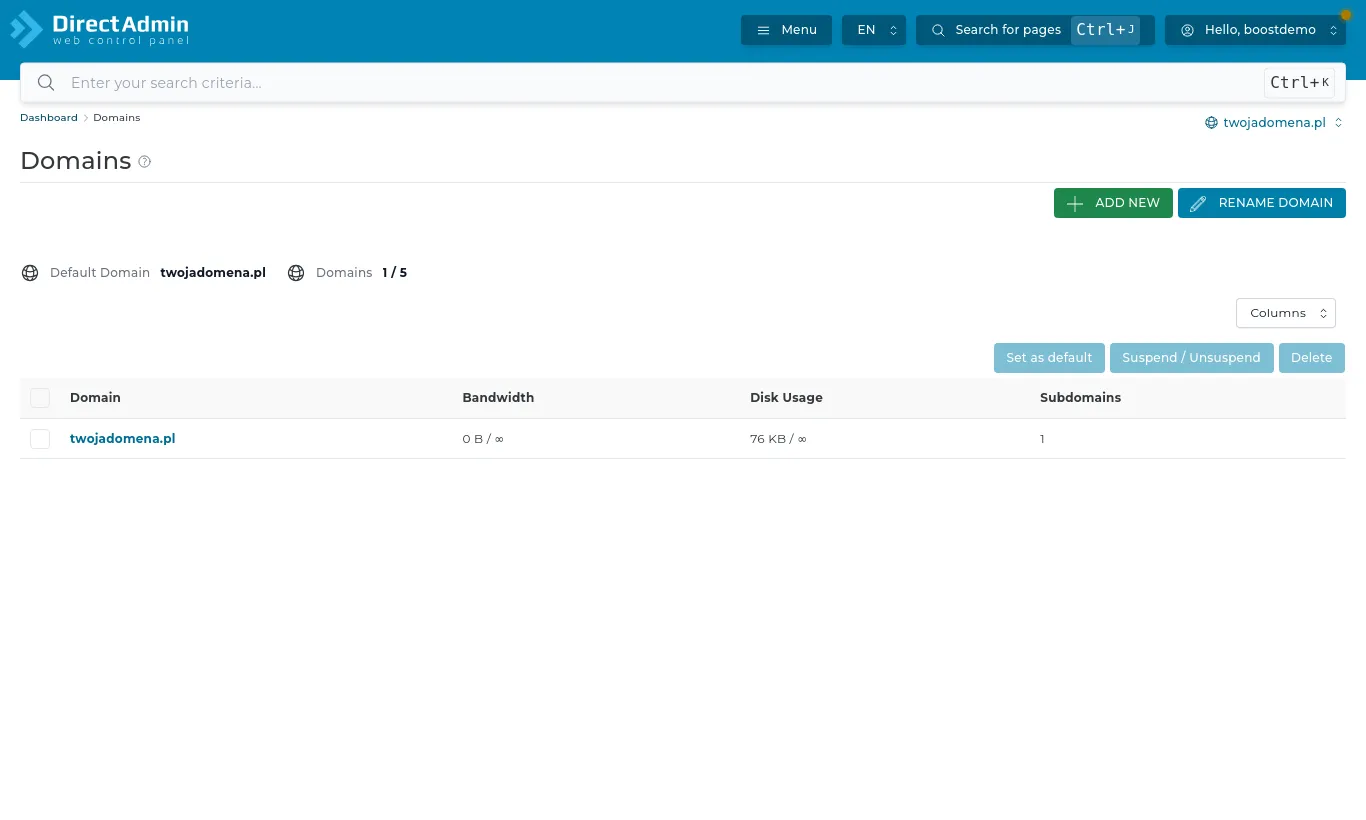Viewport: 1366px width, 820px height.
Task: Click the Domains breadcrumb item
Action: pyautogui.click(x=117, y=118)
